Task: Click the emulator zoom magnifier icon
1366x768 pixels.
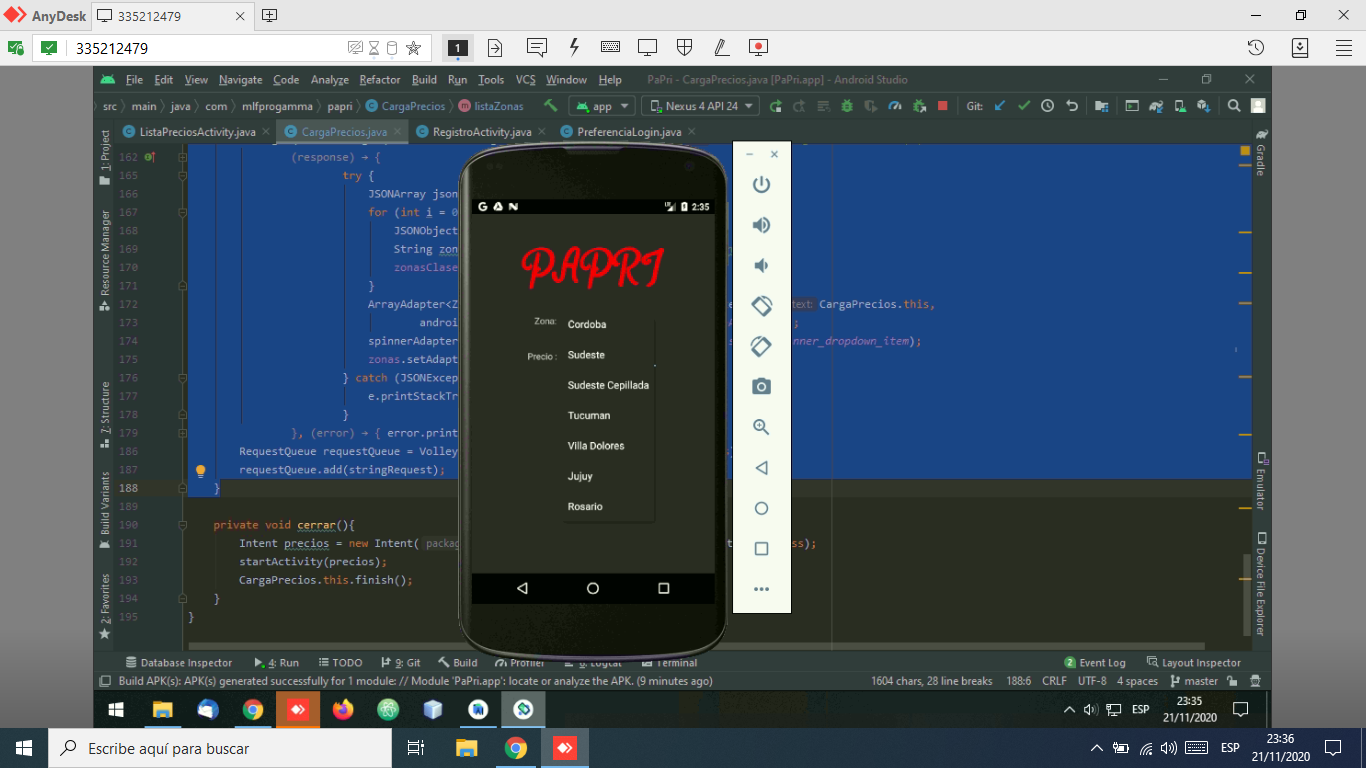Action: pos(761,427)
